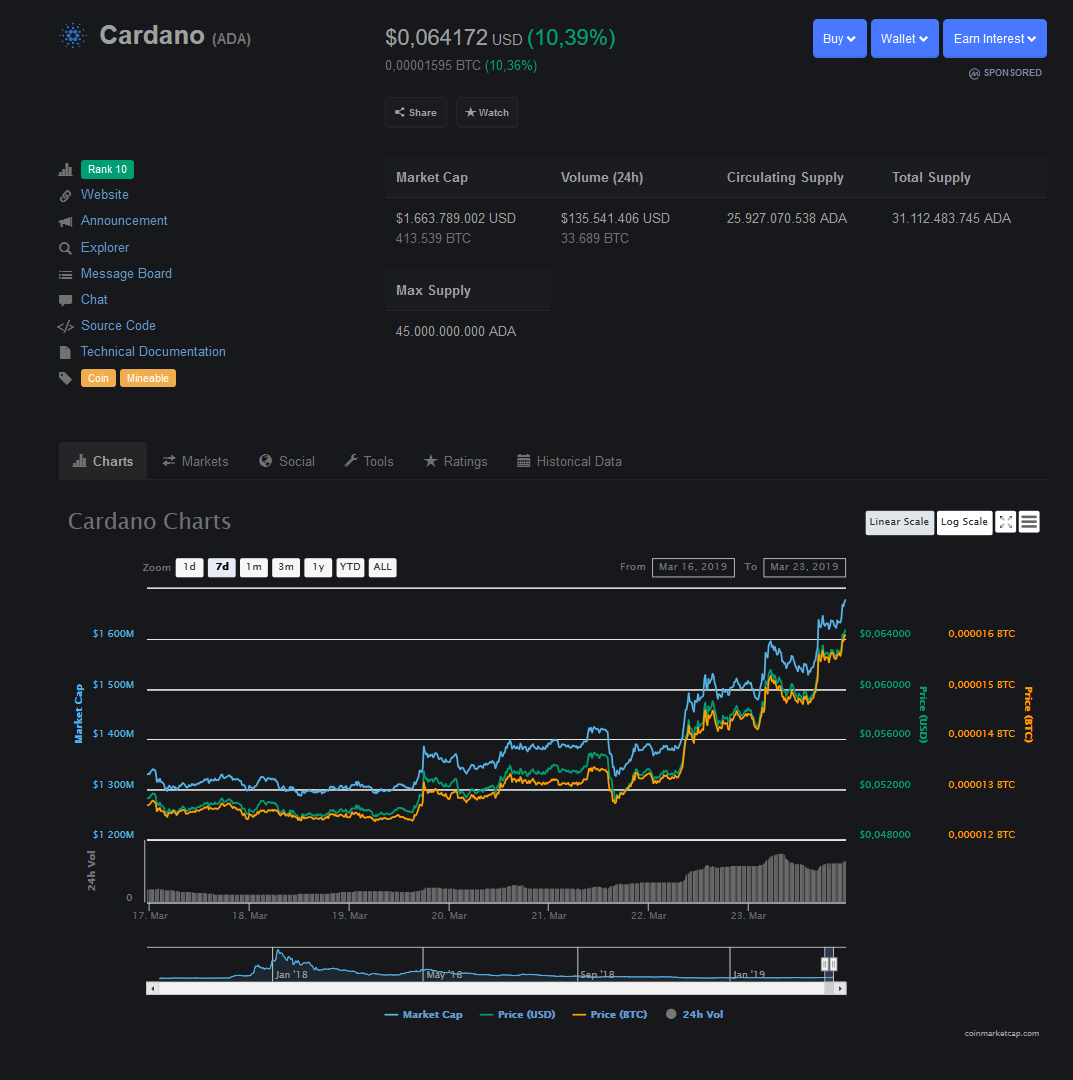Click the navigator left range handle
This screenshot has height=1080, width=1073.
point(825,964)
